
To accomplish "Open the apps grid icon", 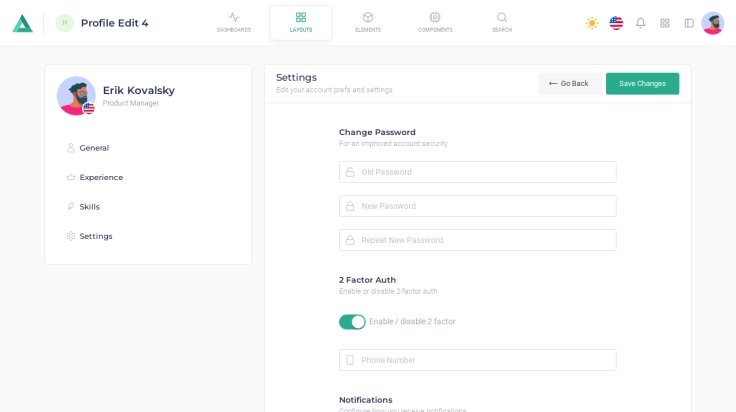I will (665, 23).
